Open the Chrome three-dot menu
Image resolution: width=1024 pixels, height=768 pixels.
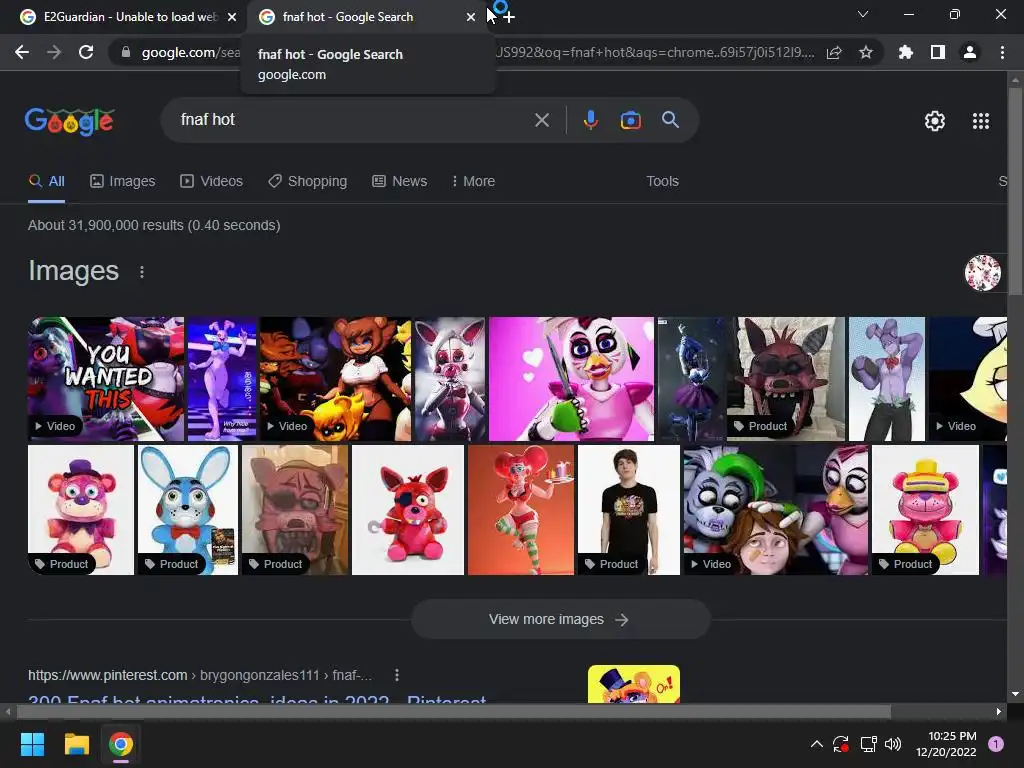[x=1002, y=52]
